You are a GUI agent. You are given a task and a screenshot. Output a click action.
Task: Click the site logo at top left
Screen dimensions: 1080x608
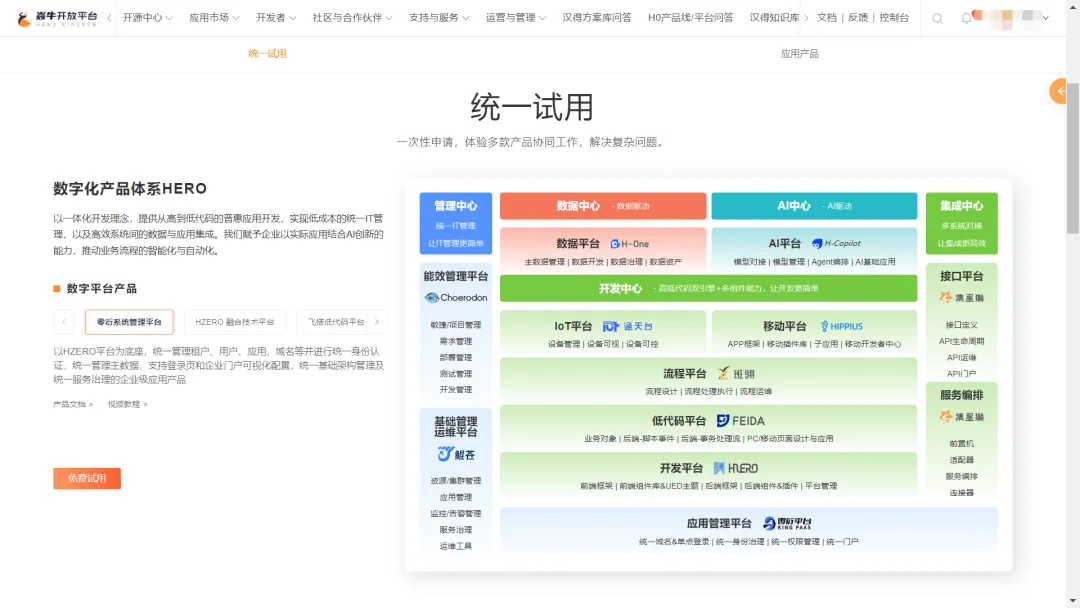click(x=57, y=18)
